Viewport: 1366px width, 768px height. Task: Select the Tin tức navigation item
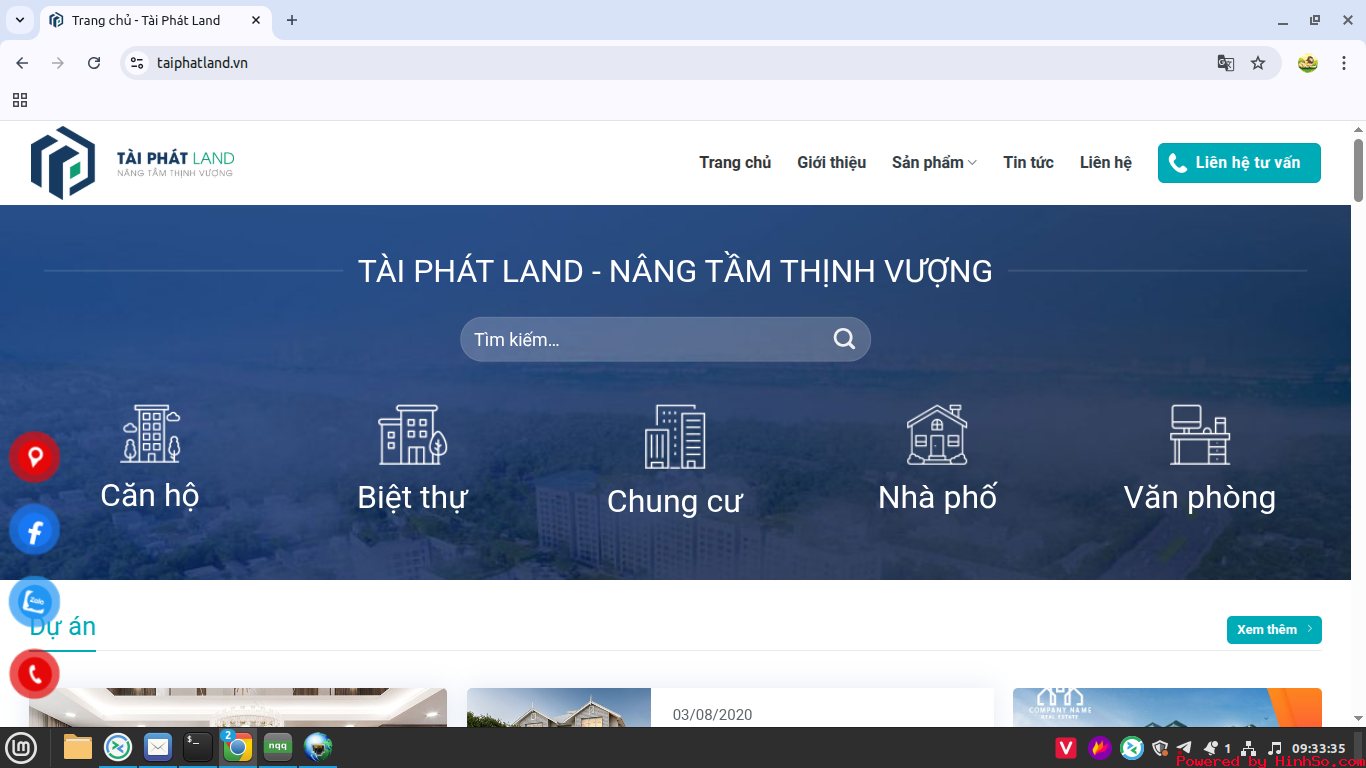tap(1028, 162)
